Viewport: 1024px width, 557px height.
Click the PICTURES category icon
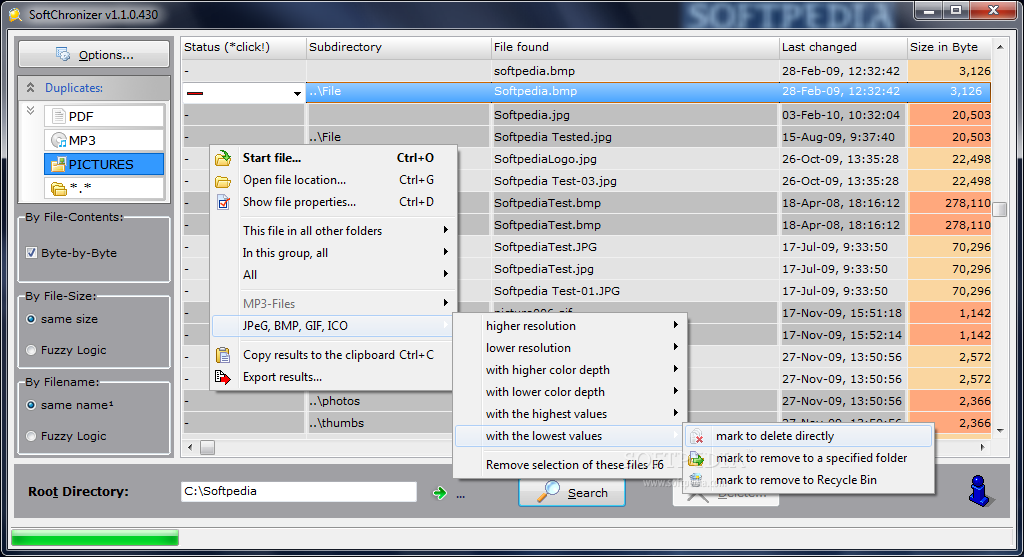59,165
